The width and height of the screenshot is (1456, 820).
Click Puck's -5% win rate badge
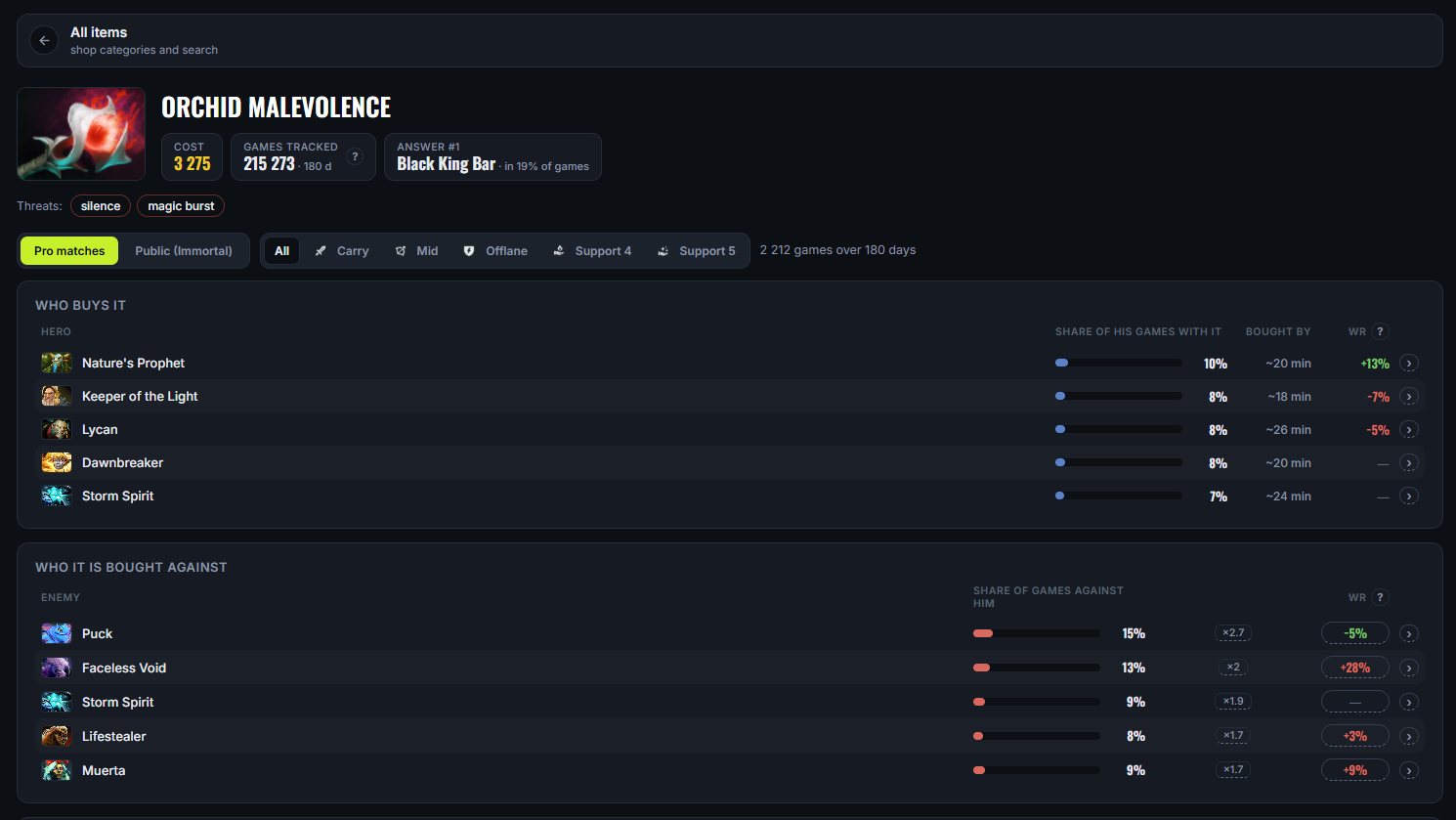coord(1355,633)
